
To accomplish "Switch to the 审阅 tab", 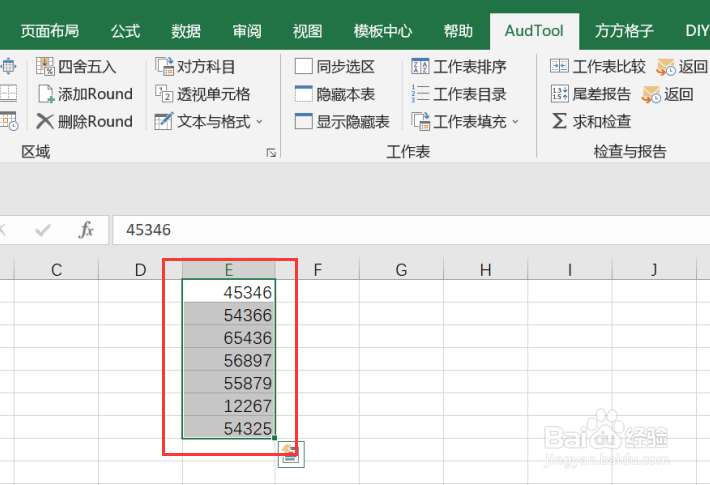I will tap(247, 31).
